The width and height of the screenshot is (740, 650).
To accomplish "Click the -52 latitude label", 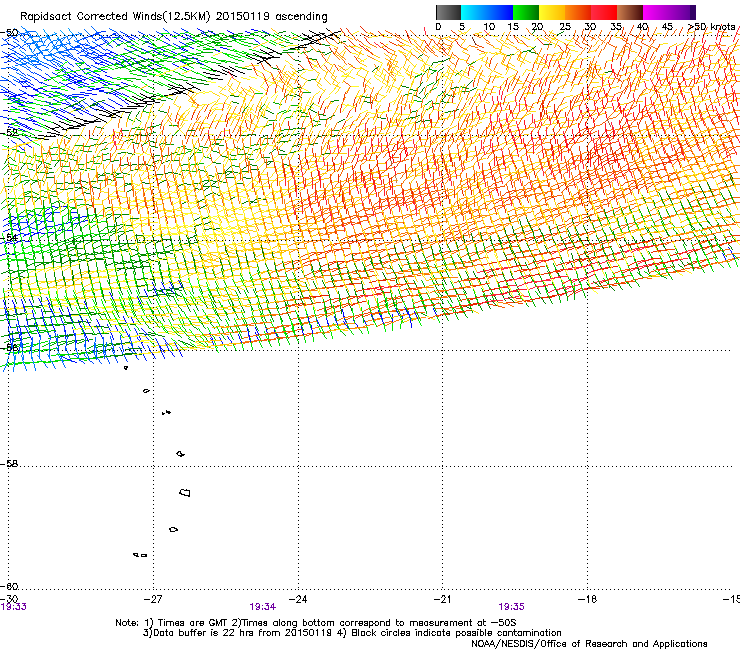I will click(8, 133).
